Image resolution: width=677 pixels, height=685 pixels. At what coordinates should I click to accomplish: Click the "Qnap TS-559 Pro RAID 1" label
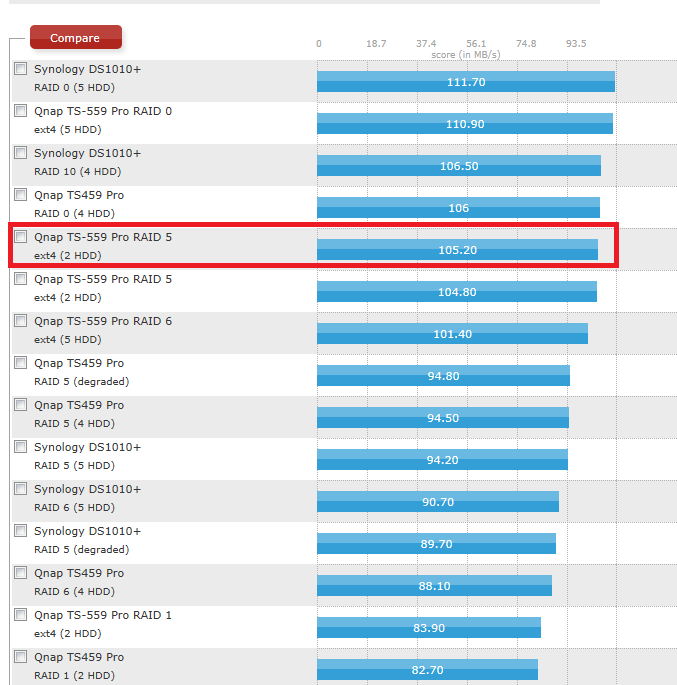point(103,615)
